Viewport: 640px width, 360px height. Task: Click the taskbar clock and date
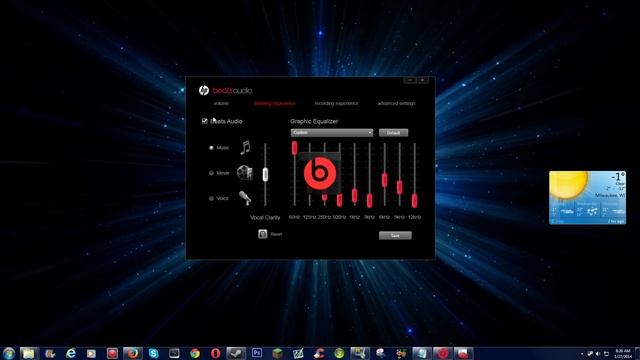tap(623, 353)
